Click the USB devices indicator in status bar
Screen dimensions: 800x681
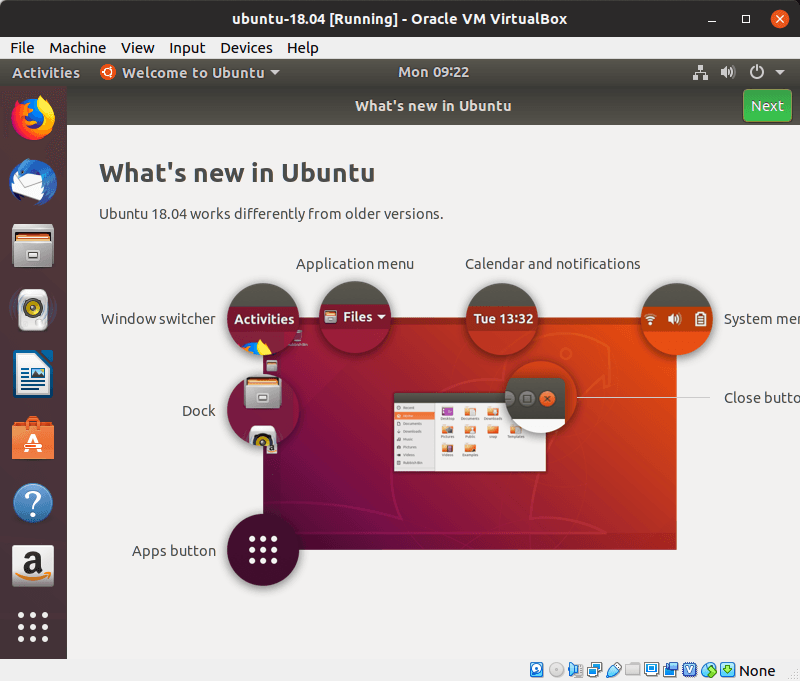[614, 670]
